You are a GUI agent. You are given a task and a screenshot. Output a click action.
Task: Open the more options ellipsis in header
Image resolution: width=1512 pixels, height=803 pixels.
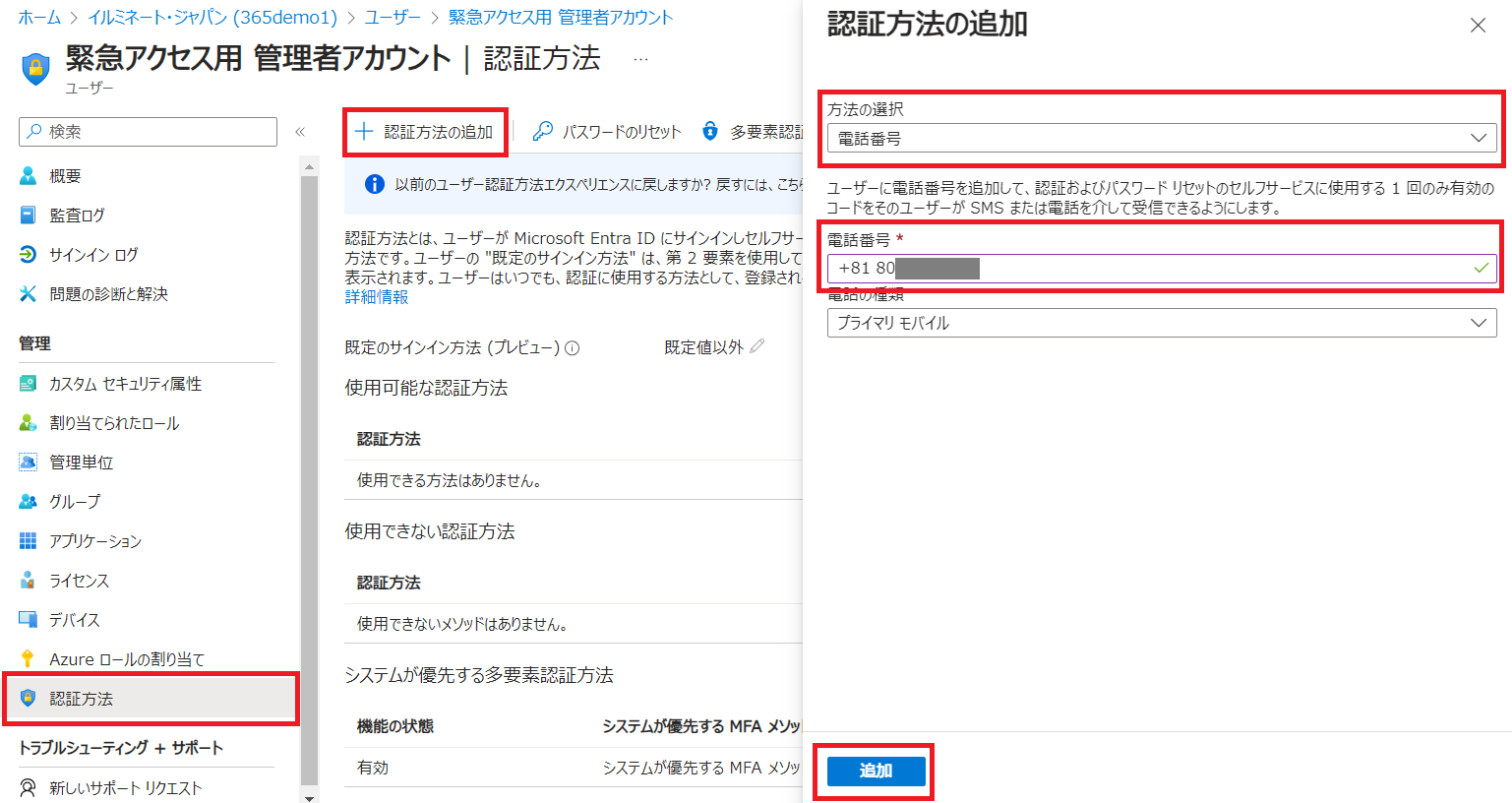pos(640,59)
